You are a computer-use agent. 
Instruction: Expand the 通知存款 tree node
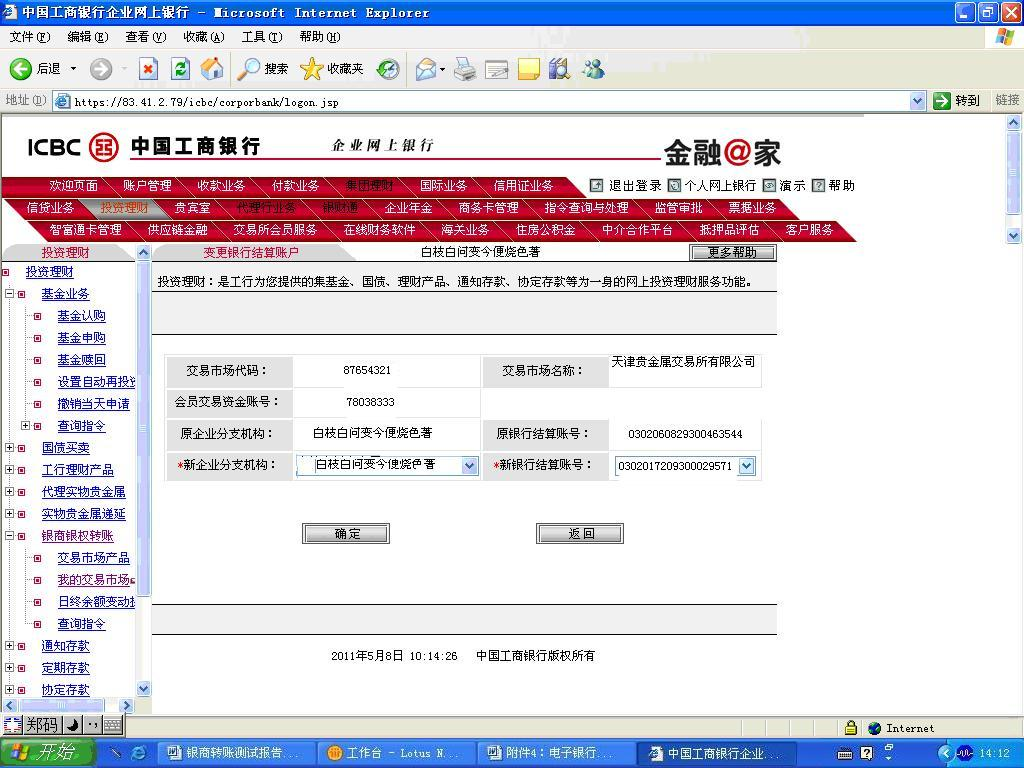pos(10,646)
